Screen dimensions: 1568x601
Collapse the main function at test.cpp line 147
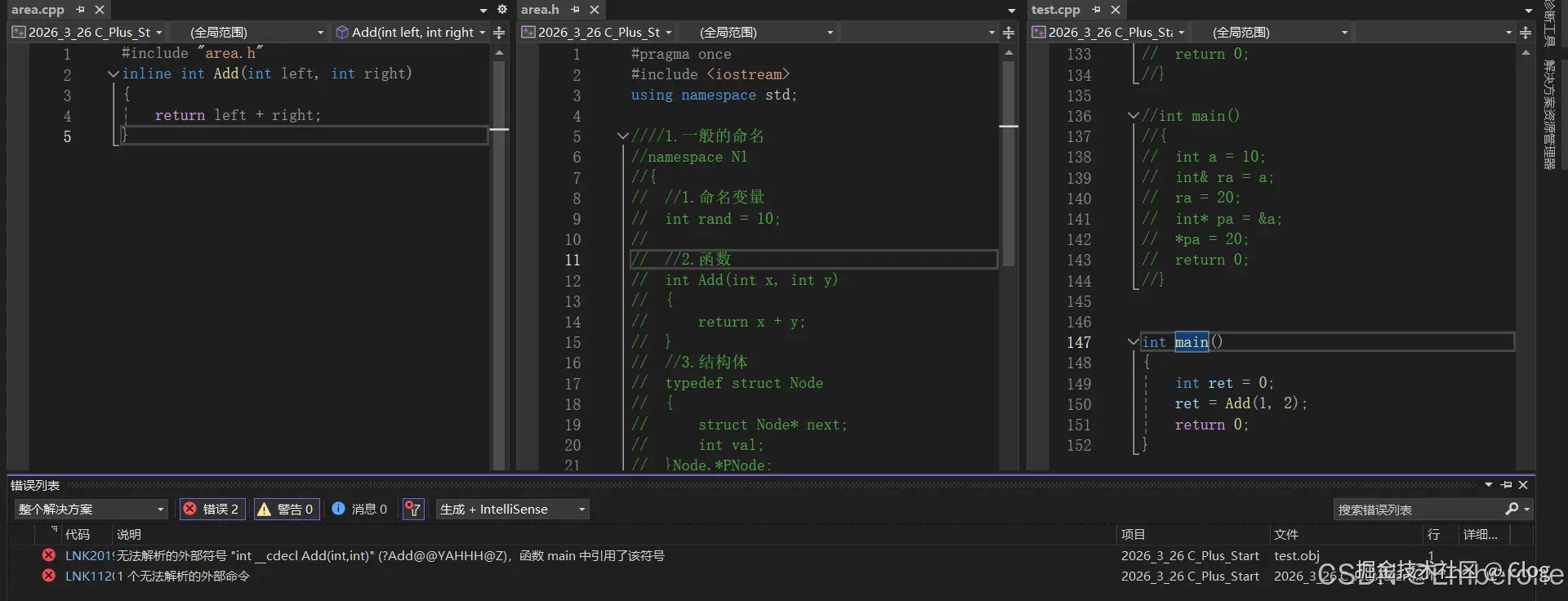point(1133,342)
